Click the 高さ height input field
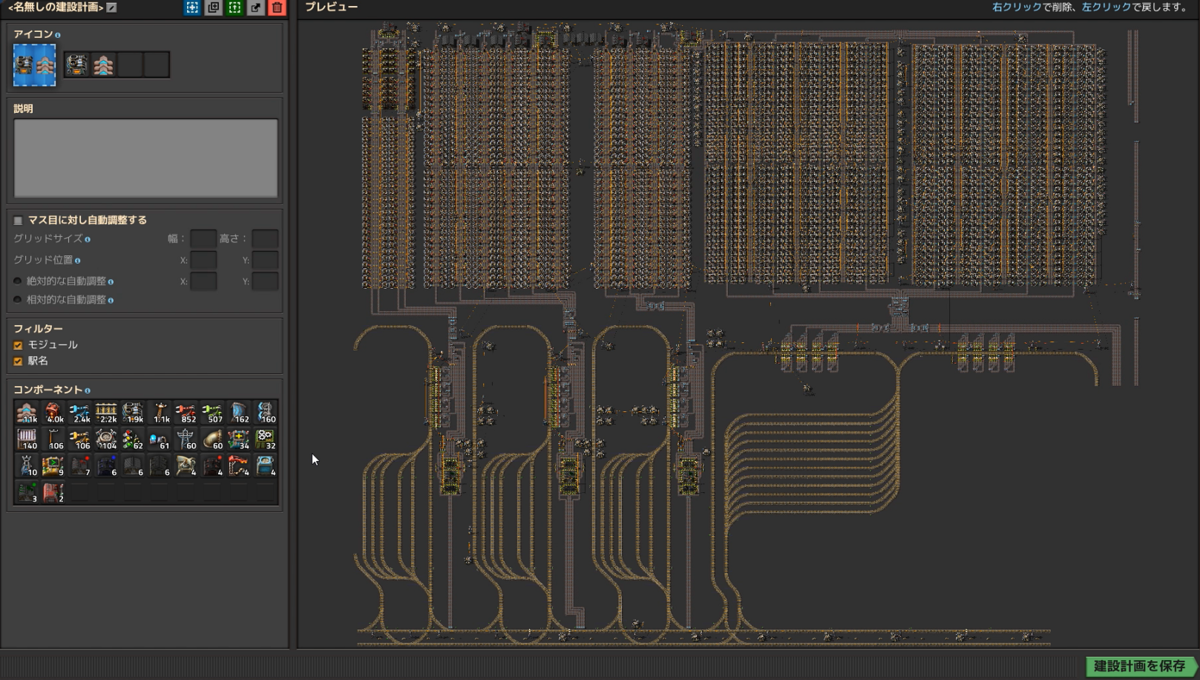This screenshot has width=1200, height=680. tap(265, 239)
